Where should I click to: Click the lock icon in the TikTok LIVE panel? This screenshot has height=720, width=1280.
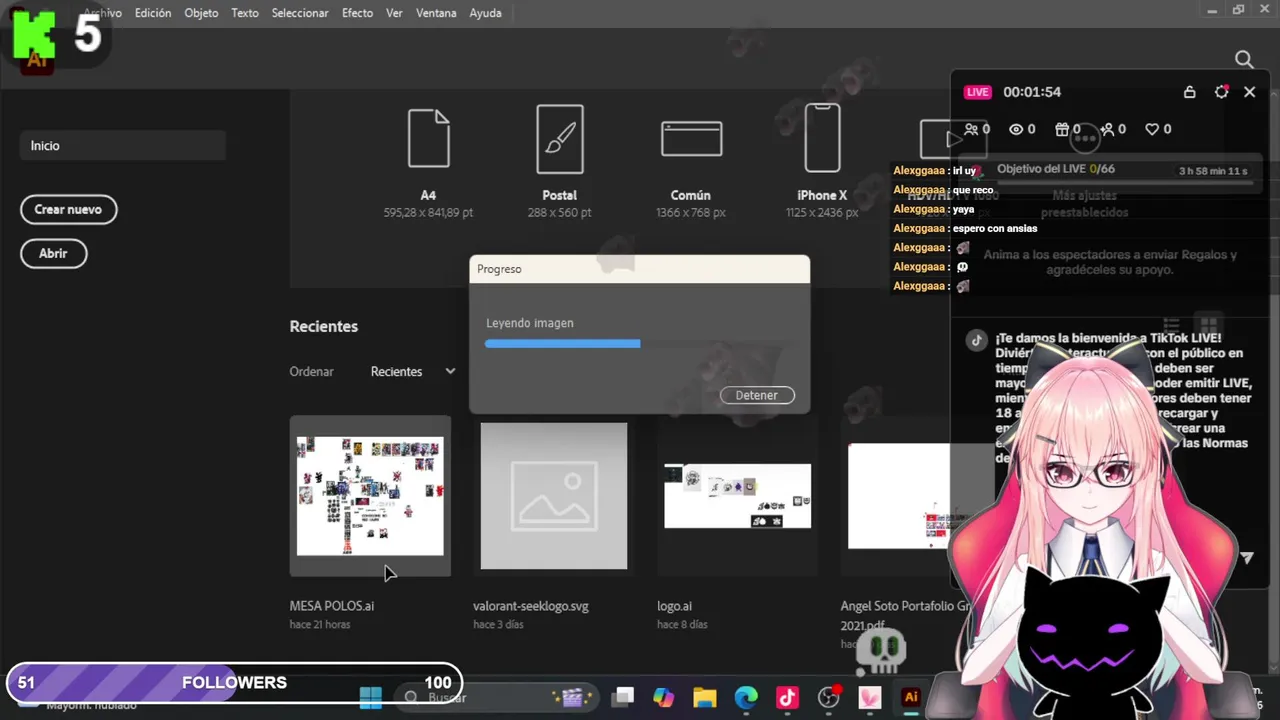(x=1189, y=92)
